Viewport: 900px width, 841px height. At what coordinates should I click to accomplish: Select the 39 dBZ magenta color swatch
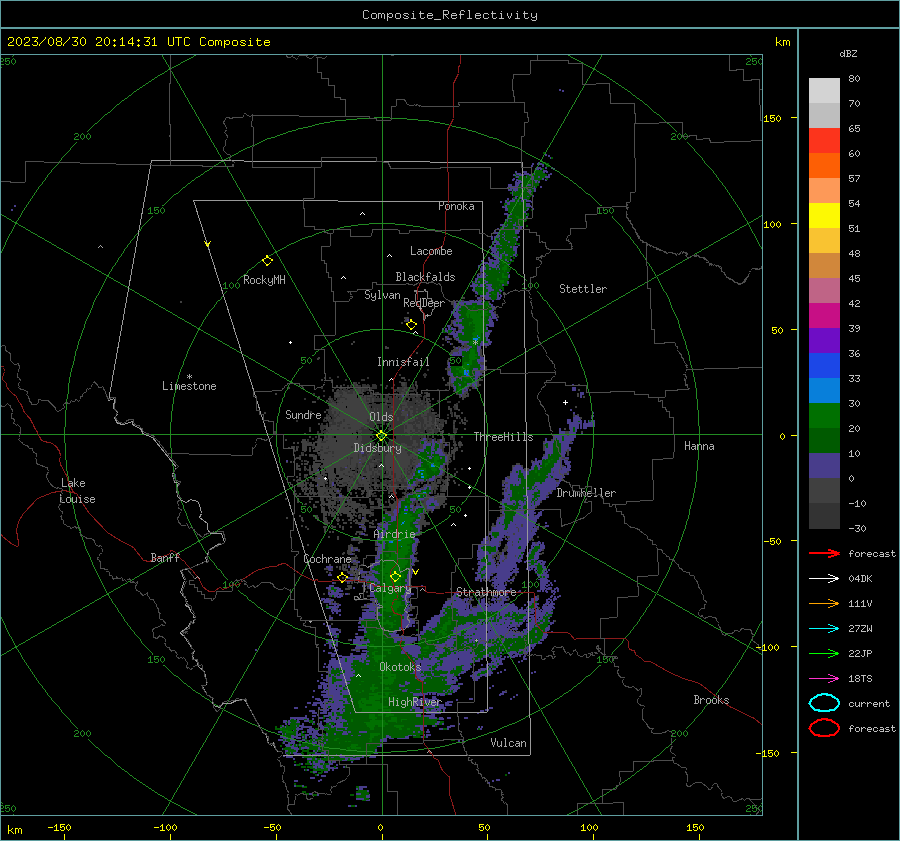(824, 315)
